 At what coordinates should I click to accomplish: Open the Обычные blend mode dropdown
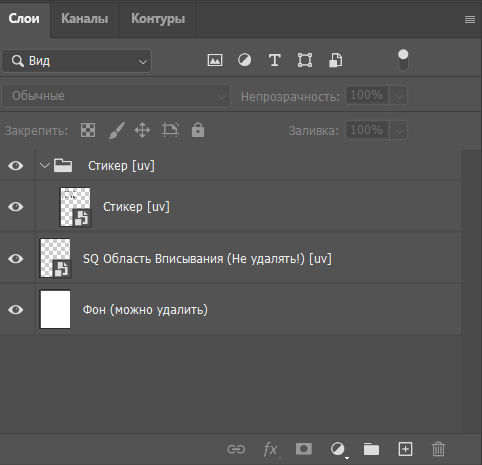[x=116, y=96]
